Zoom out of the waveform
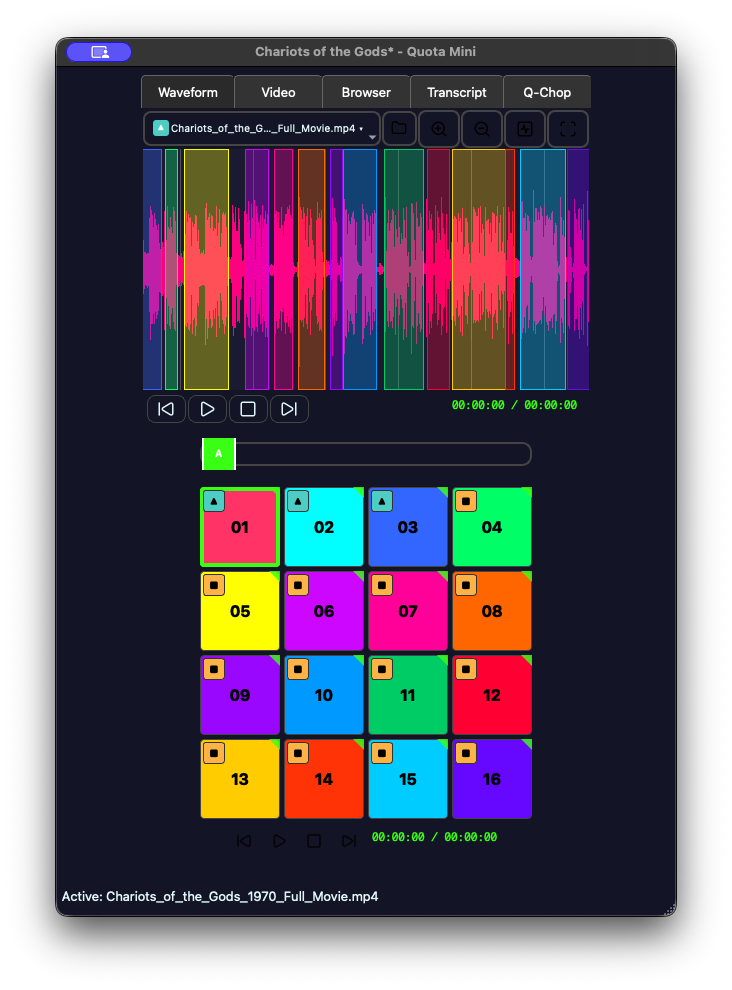 (482, 129)
